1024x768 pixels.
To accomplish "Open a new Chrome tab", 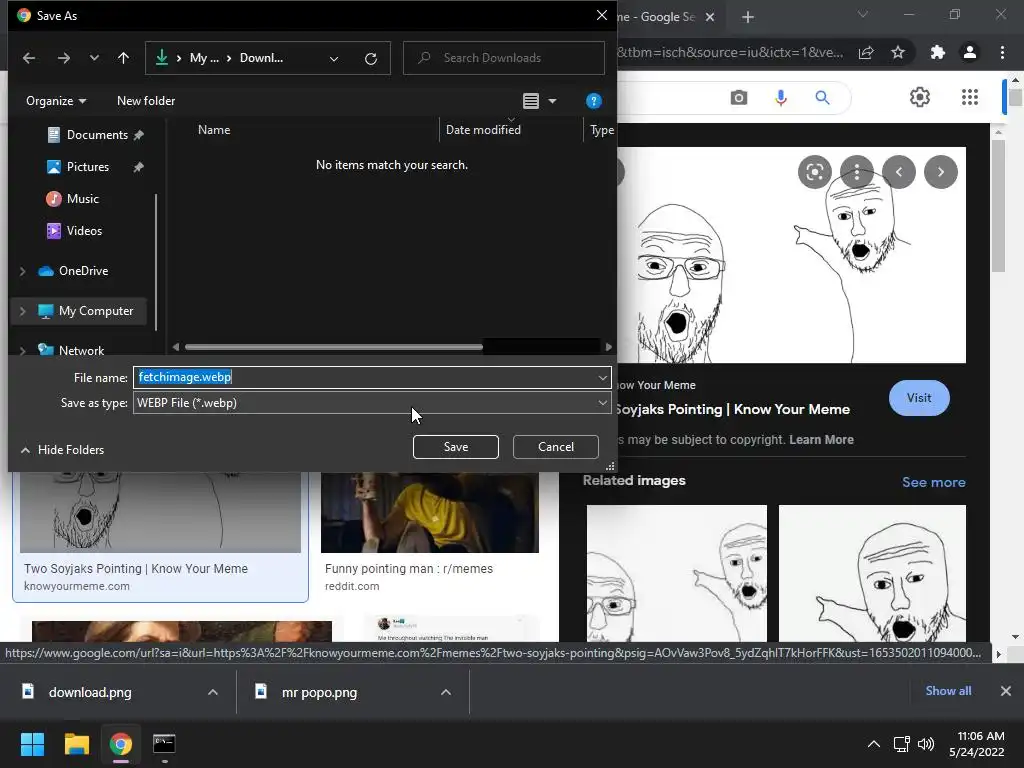I will 748,17.
